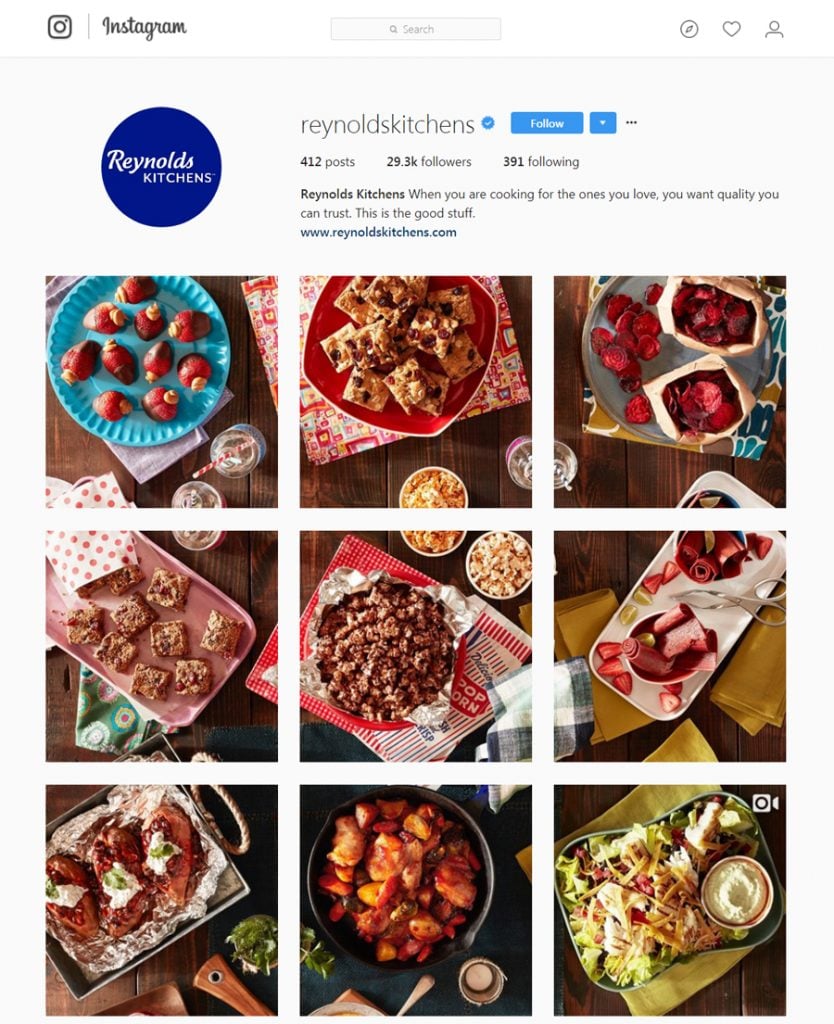The width and height of the screenshot is (834, 1024).
Task: Open the www.reynoldskitchens.com link
Action: click(378, 232)
